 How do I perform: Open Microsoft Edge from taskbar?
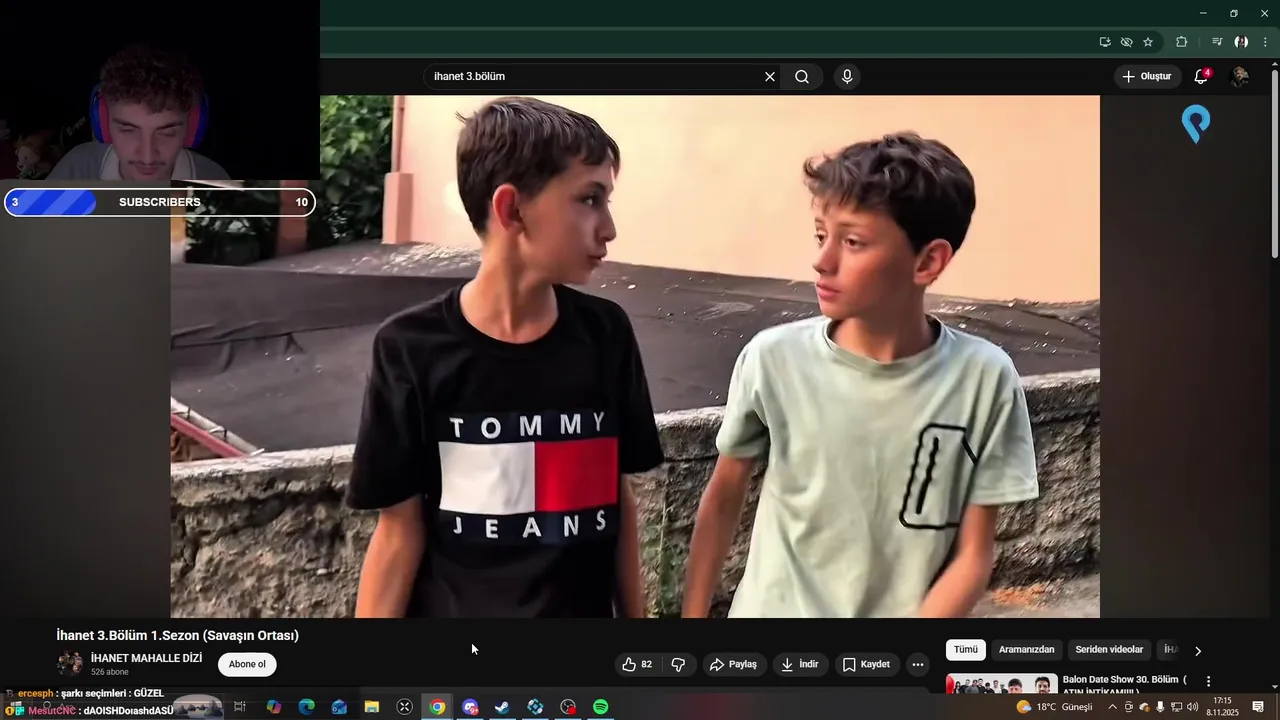[306, 707]
